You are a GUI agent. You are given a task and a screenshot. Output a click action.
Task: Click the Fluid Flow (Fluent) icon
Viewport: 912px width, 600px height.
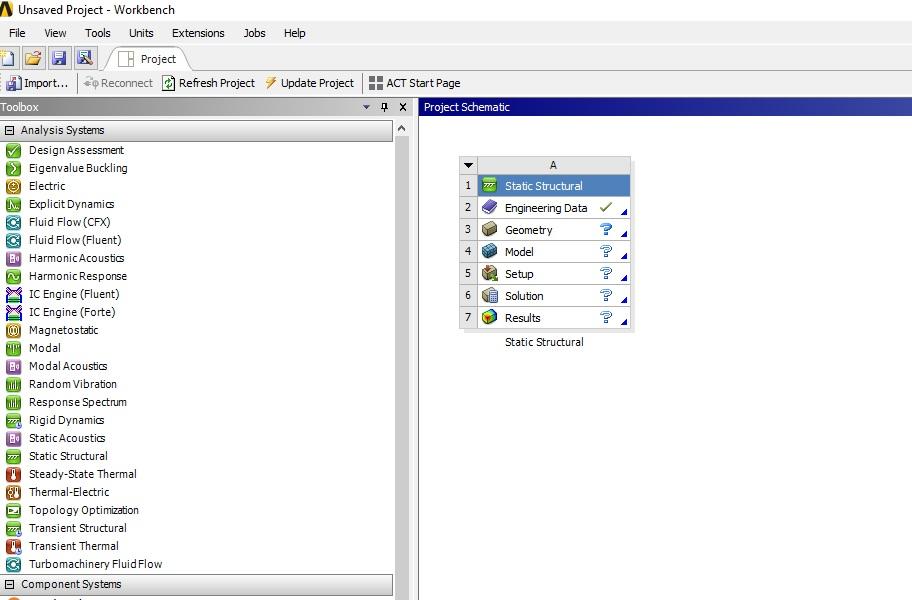click(13, 241)
